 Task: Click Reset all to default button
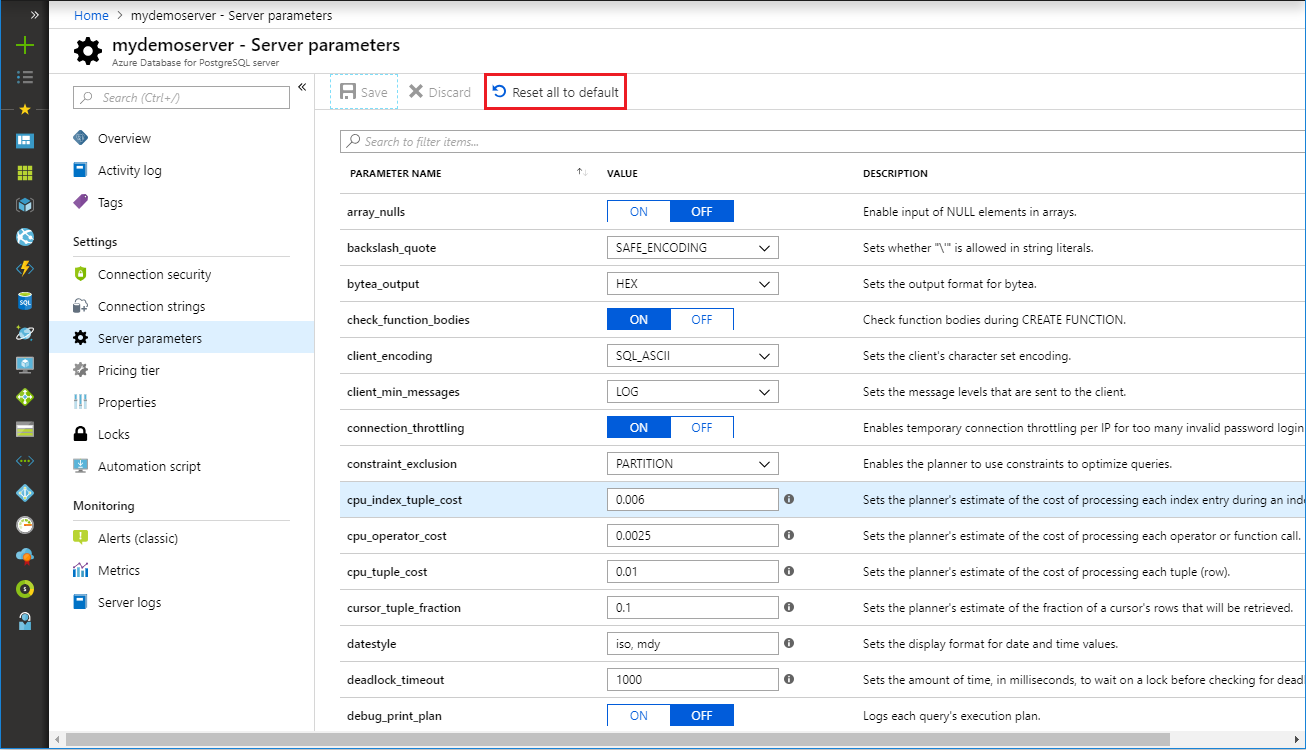556,92
